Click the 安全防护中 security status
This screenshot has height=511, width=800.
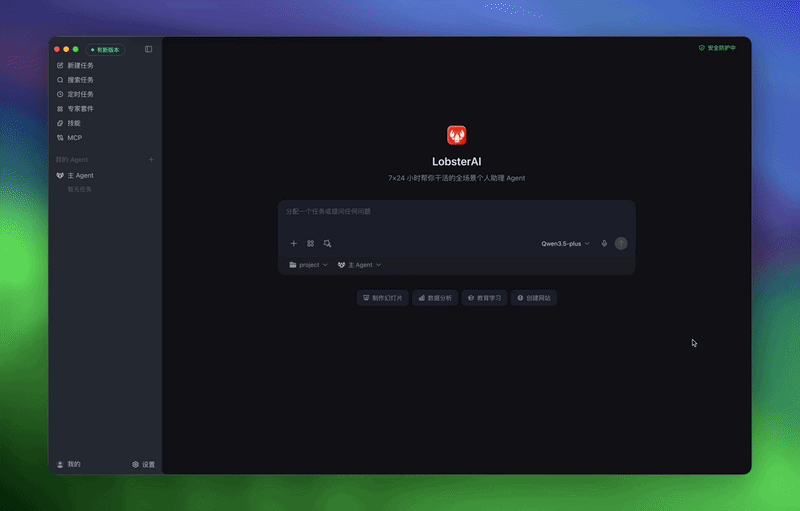pyautogui.click(x=717, y=48)
